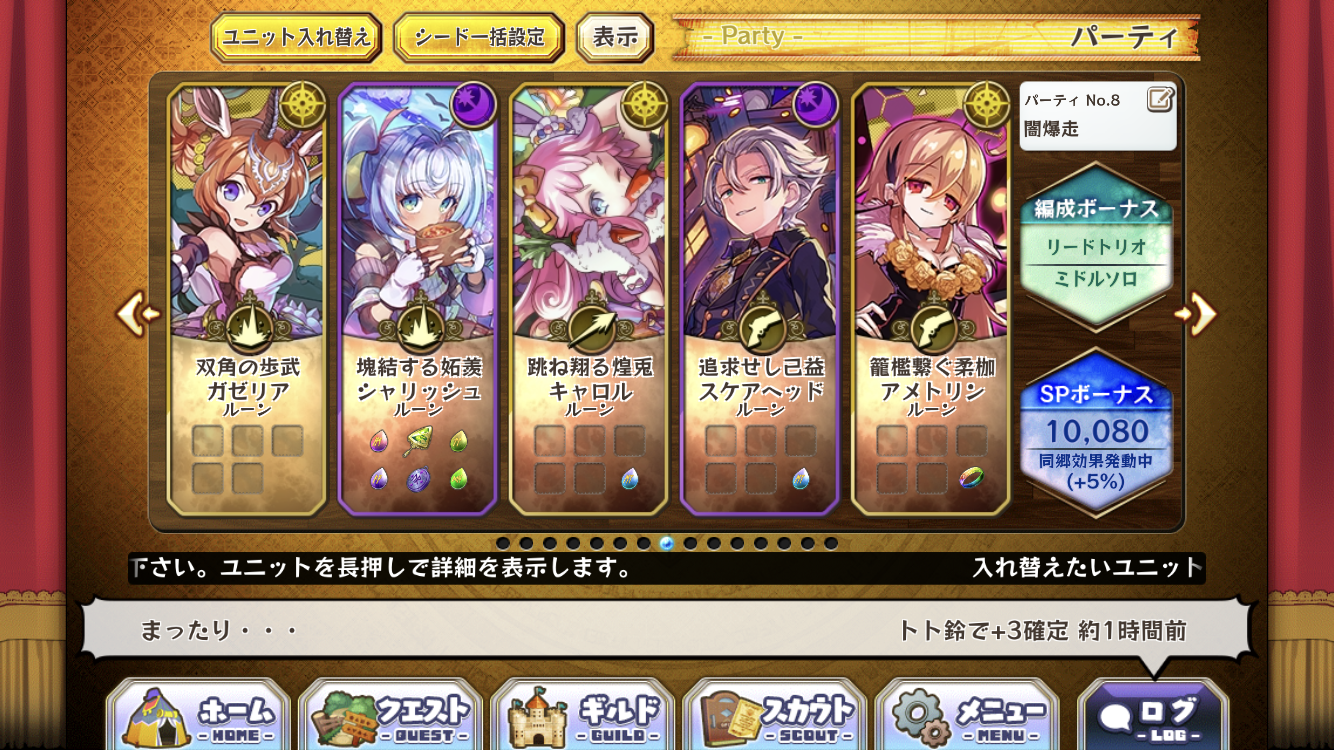The image size is (1334, 750).
Task: Open the 表示 display options button
Action: 615,38
